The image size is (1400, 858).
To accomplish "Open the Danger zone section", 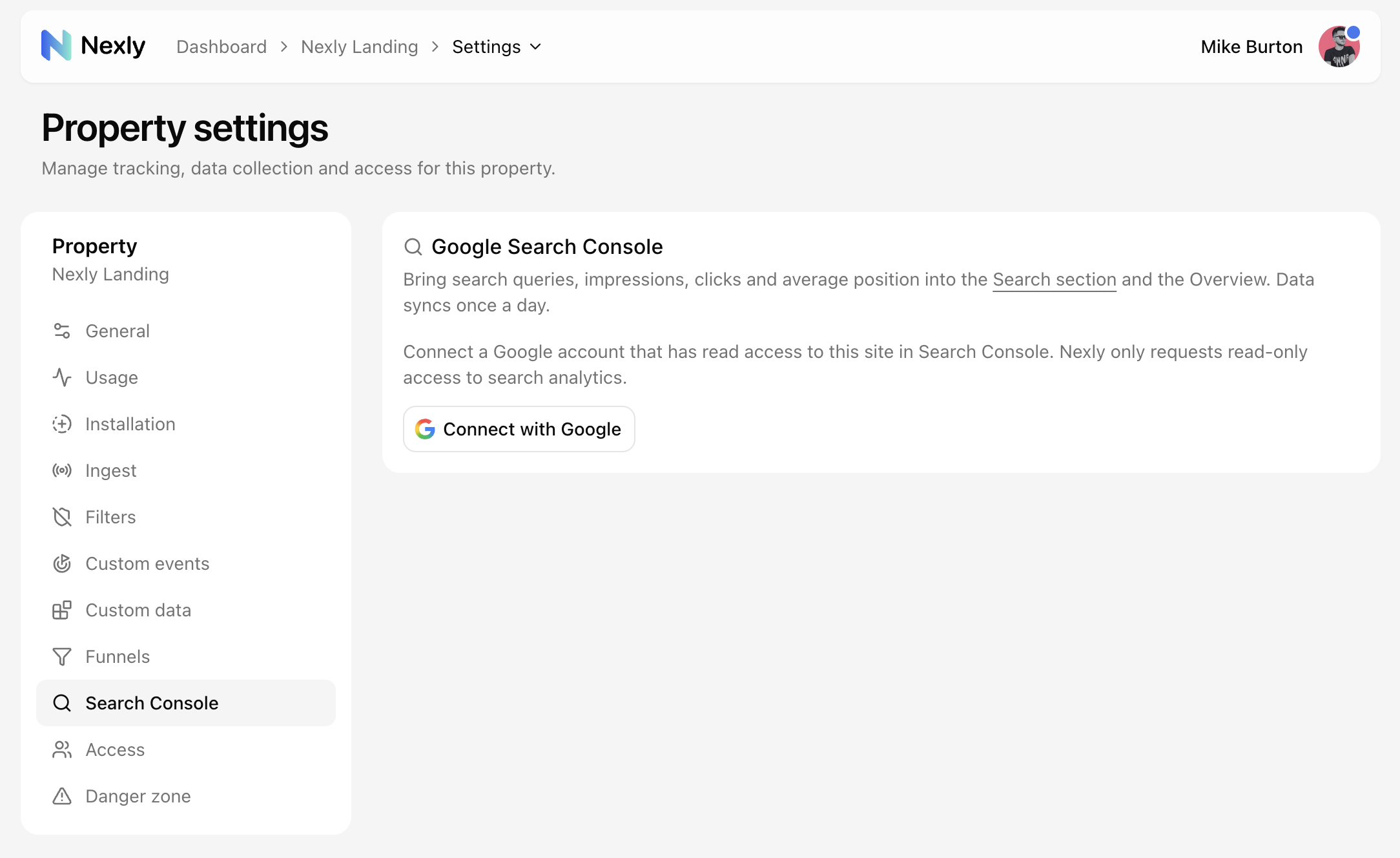I will pyautogui.click(x=186, y=796).
